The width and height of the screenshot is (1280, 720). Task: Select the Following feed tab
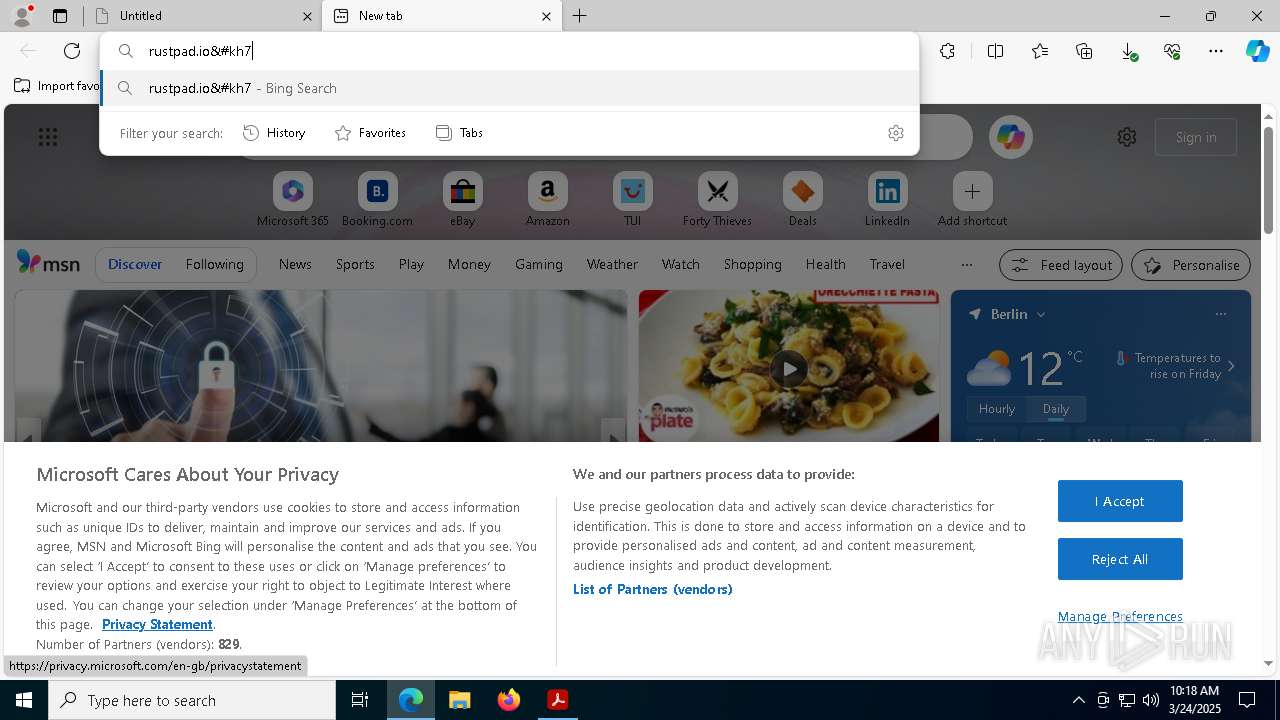pos(214,264)
